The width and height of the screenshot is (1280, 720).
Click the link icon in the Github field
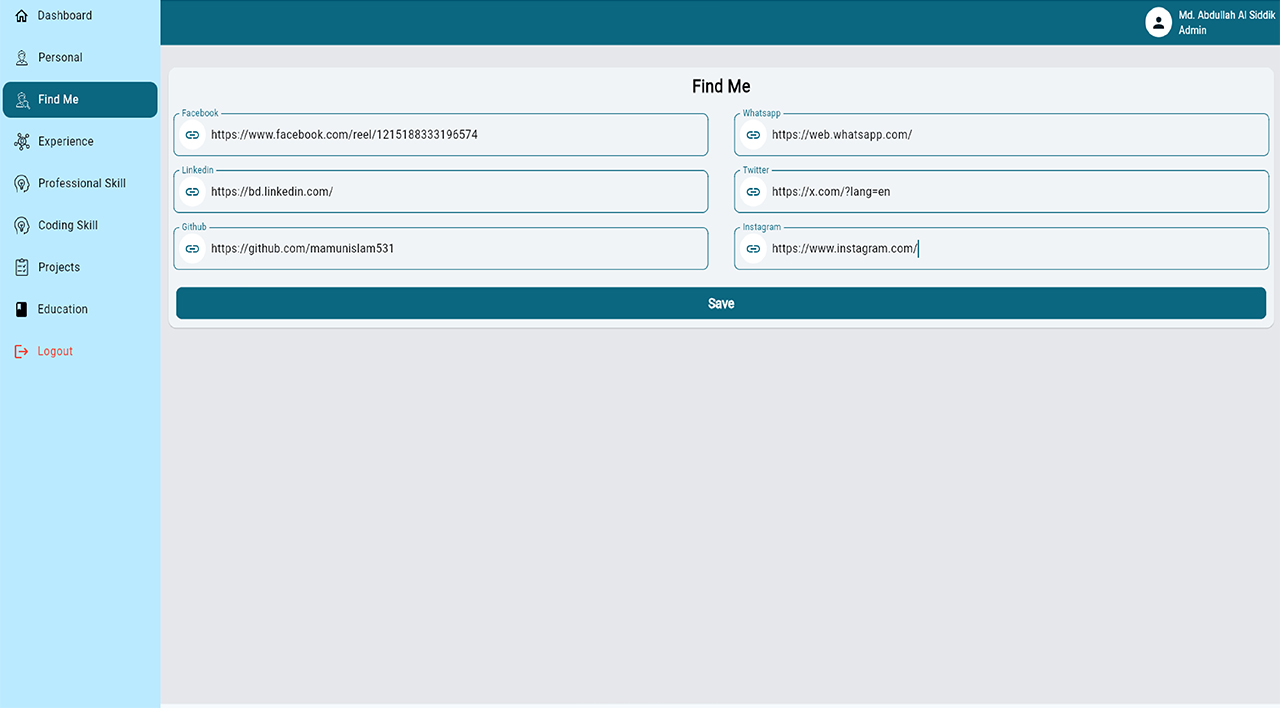192,248
